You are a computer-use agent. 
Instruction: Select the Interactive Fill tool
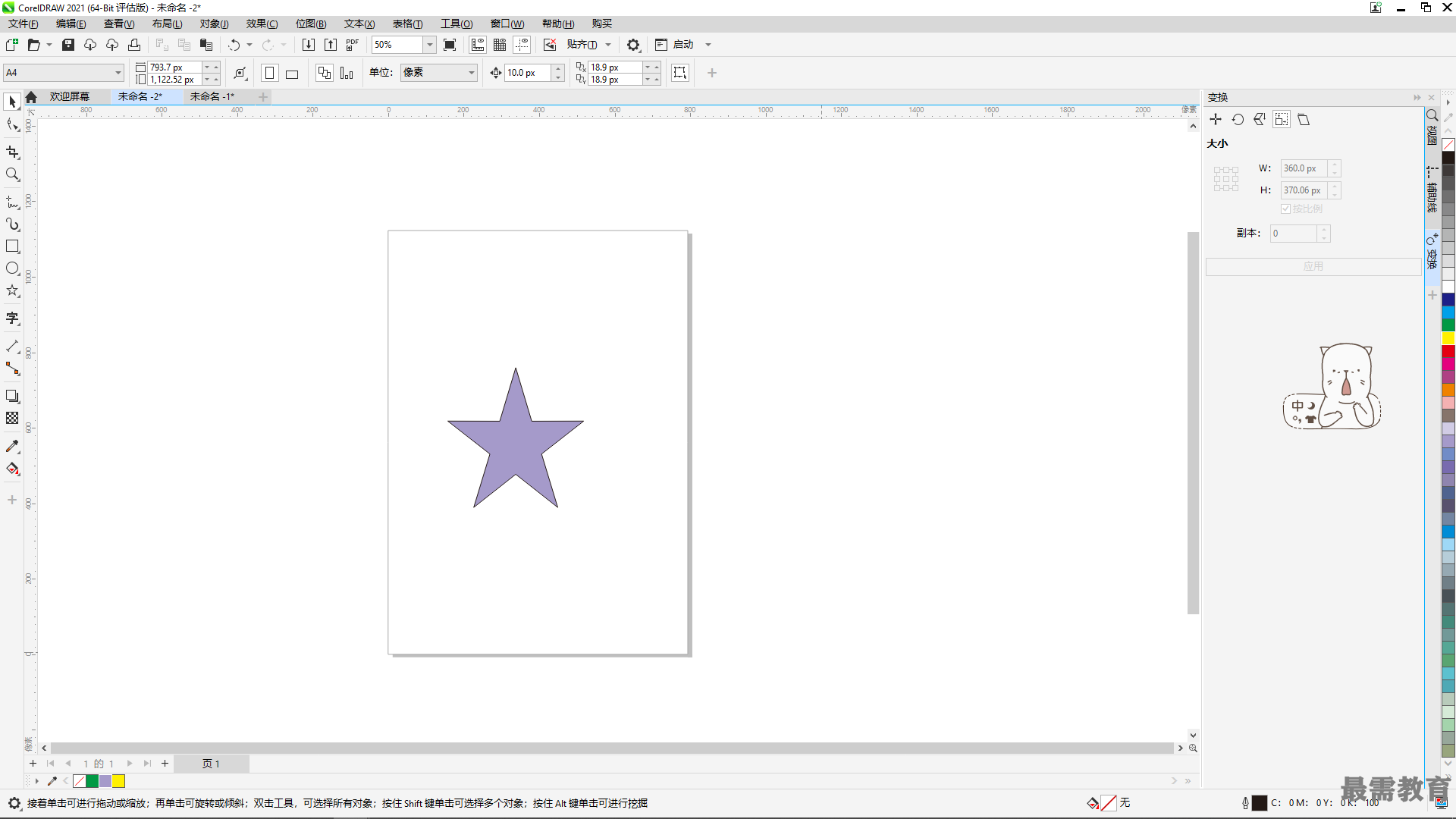tap(12, 469)
